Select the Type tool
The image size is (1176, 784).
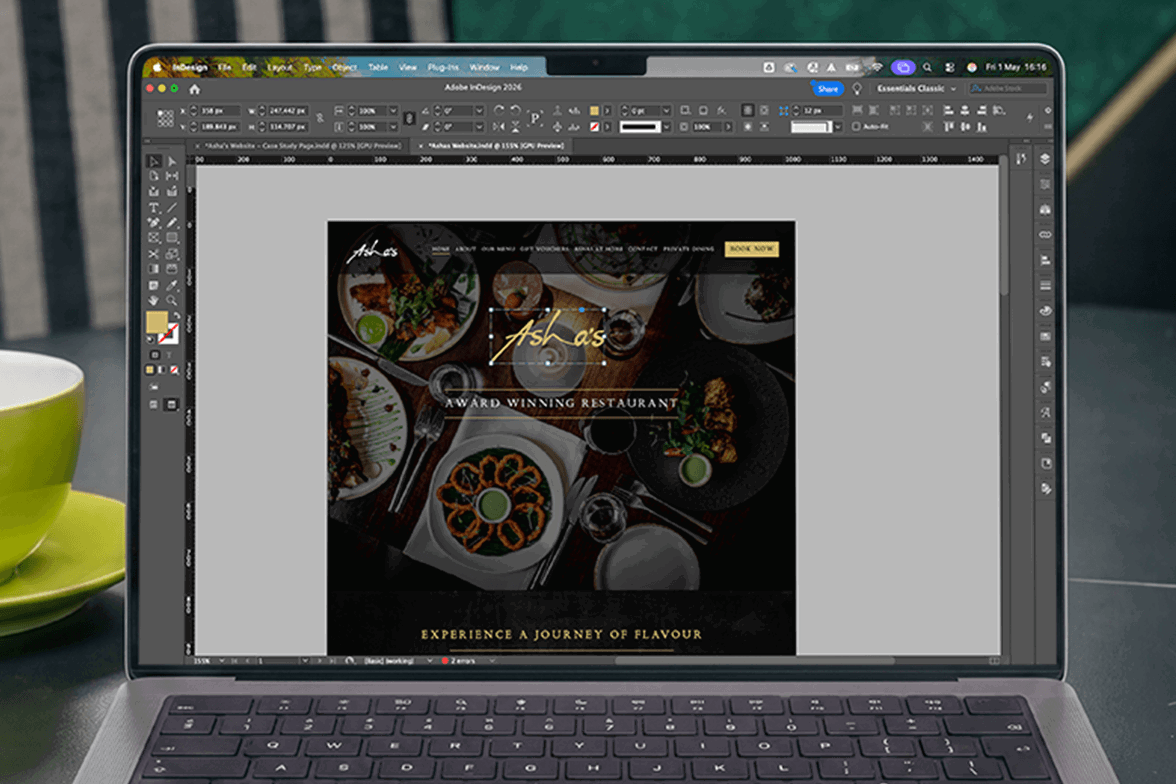(154, 208)
